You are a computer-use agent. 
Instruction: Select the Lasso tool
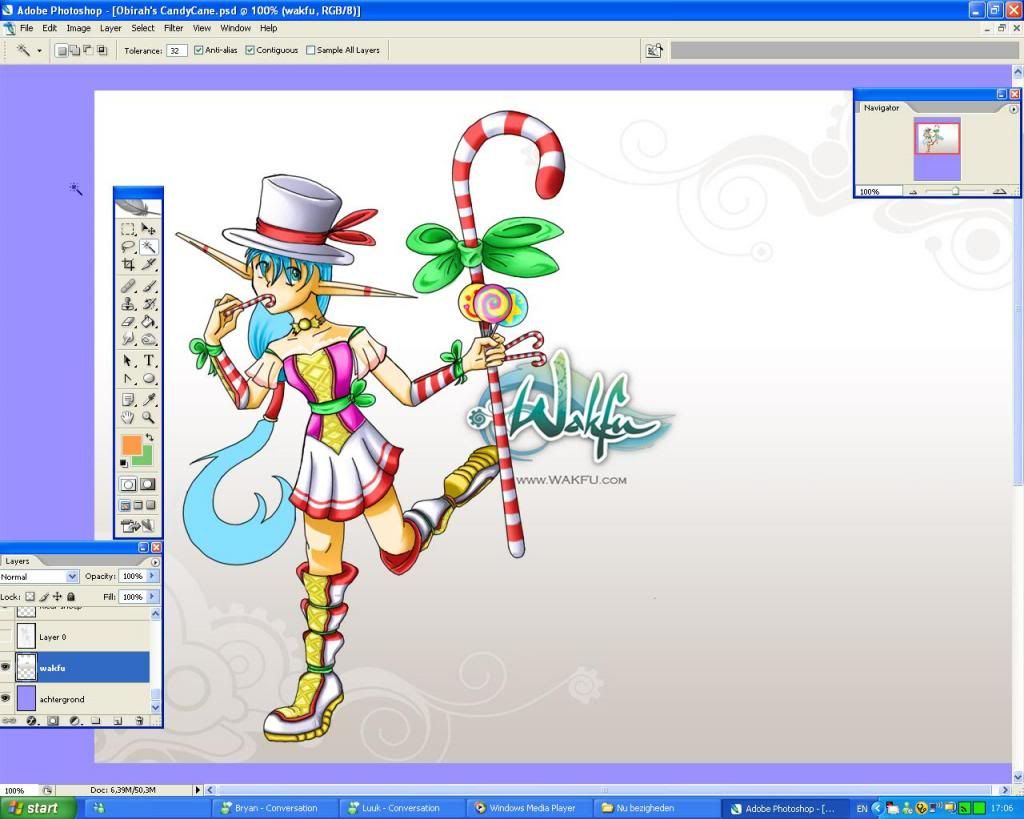tap(128, 247)
